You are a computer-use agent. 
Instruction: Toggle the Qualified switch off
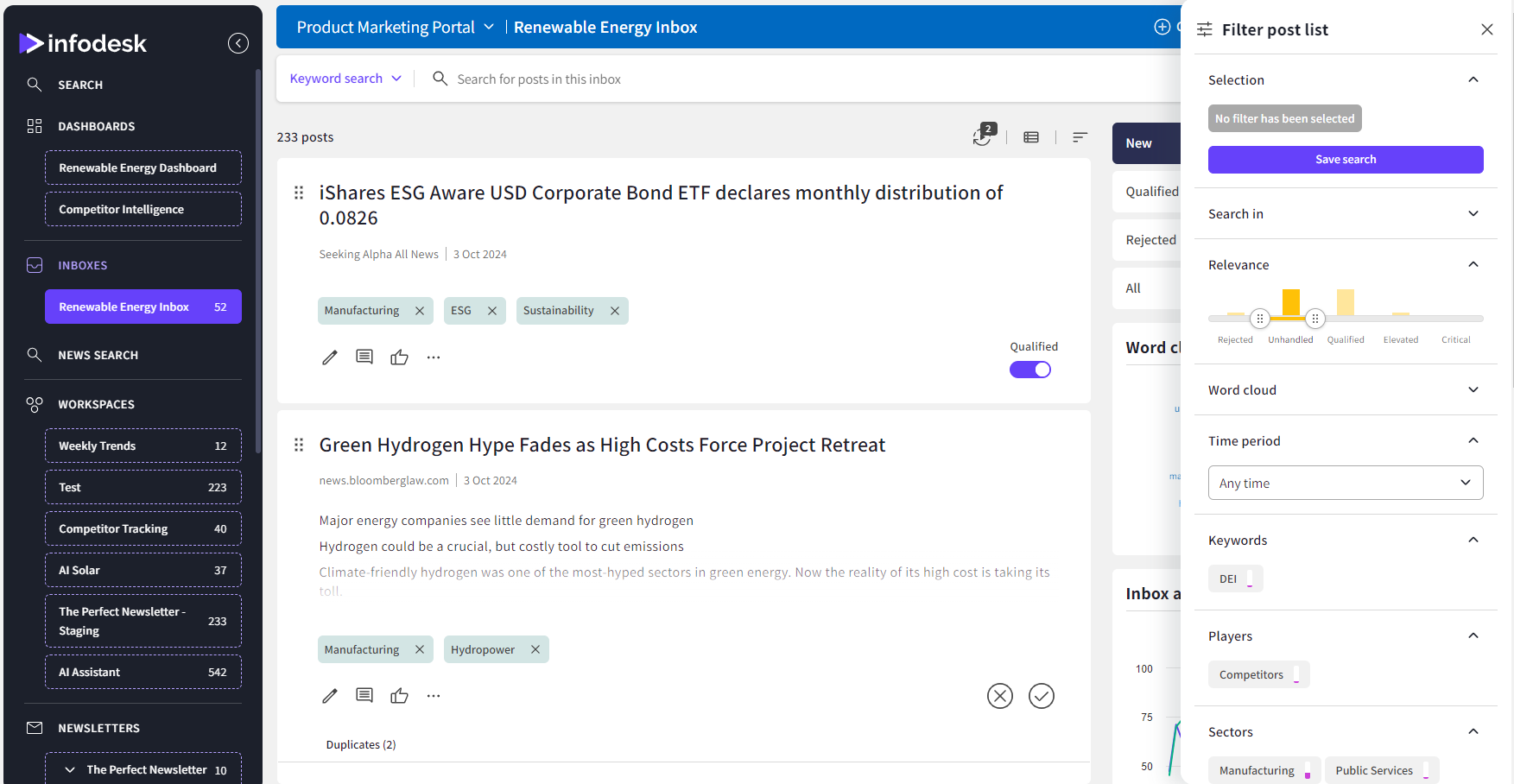[x=1029, y=370]
